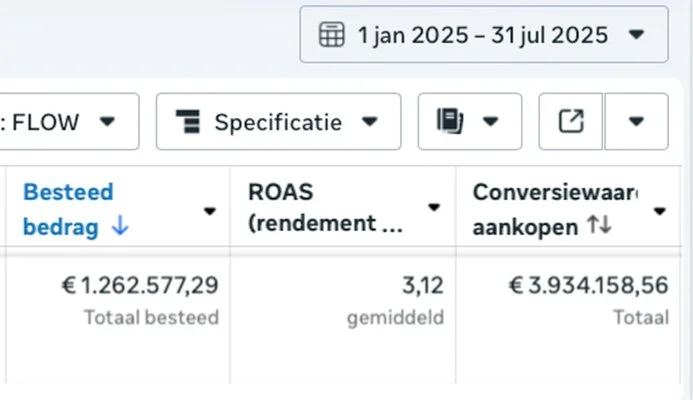693x400 pixels.
Task: Click the 1 jan 2025 – 31 jul 2025 text
Action: point(483,35)
